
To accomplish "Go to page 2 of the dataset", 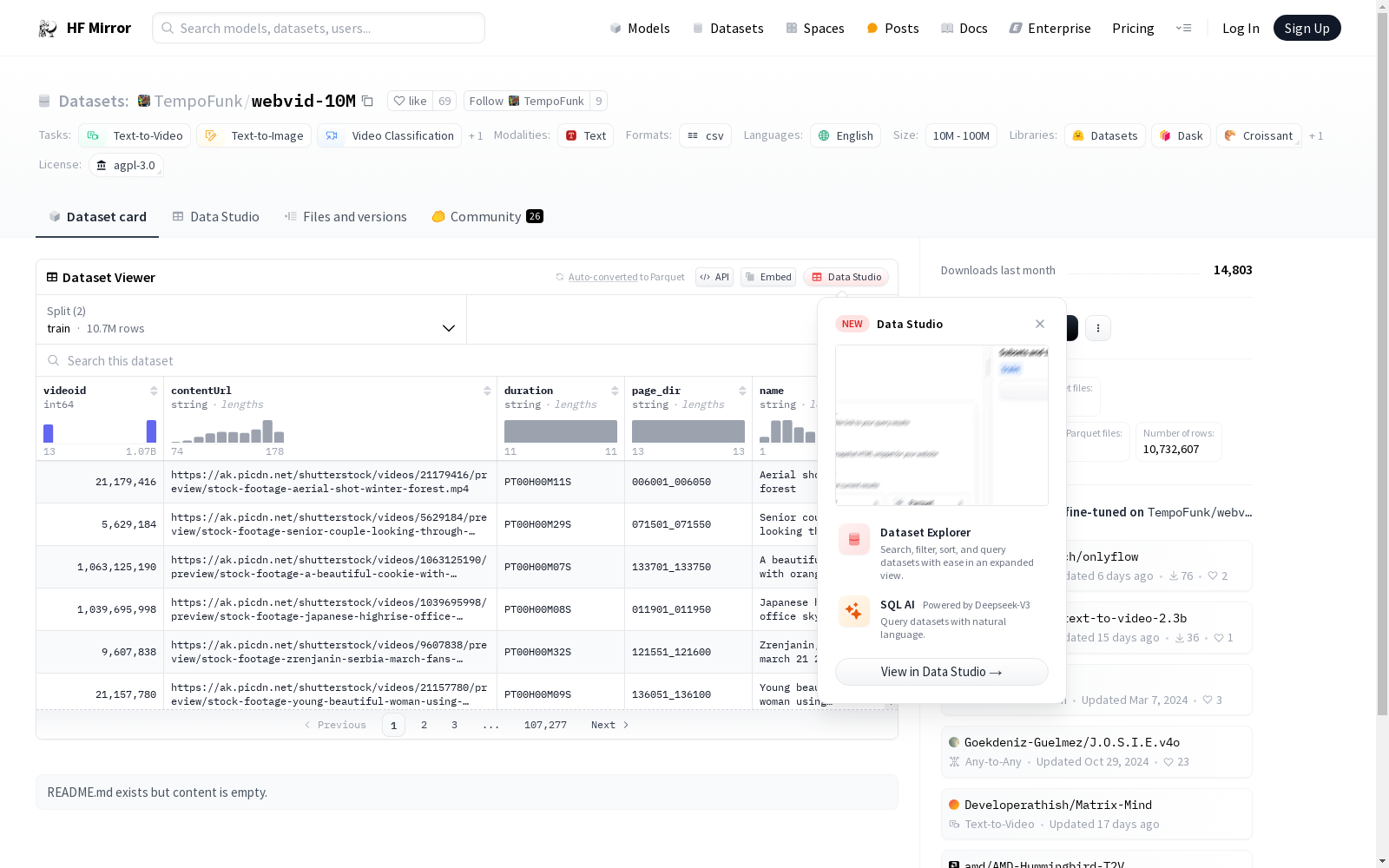I will [424, 725].
